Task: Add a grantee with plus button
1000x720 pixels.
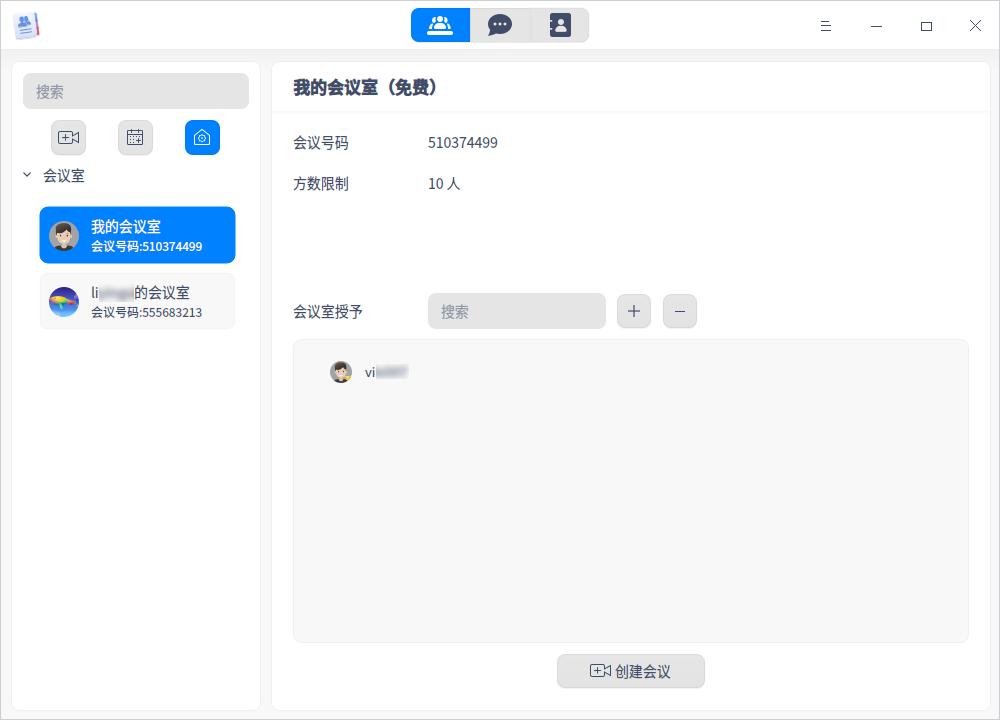Action: tap(634, 311)
